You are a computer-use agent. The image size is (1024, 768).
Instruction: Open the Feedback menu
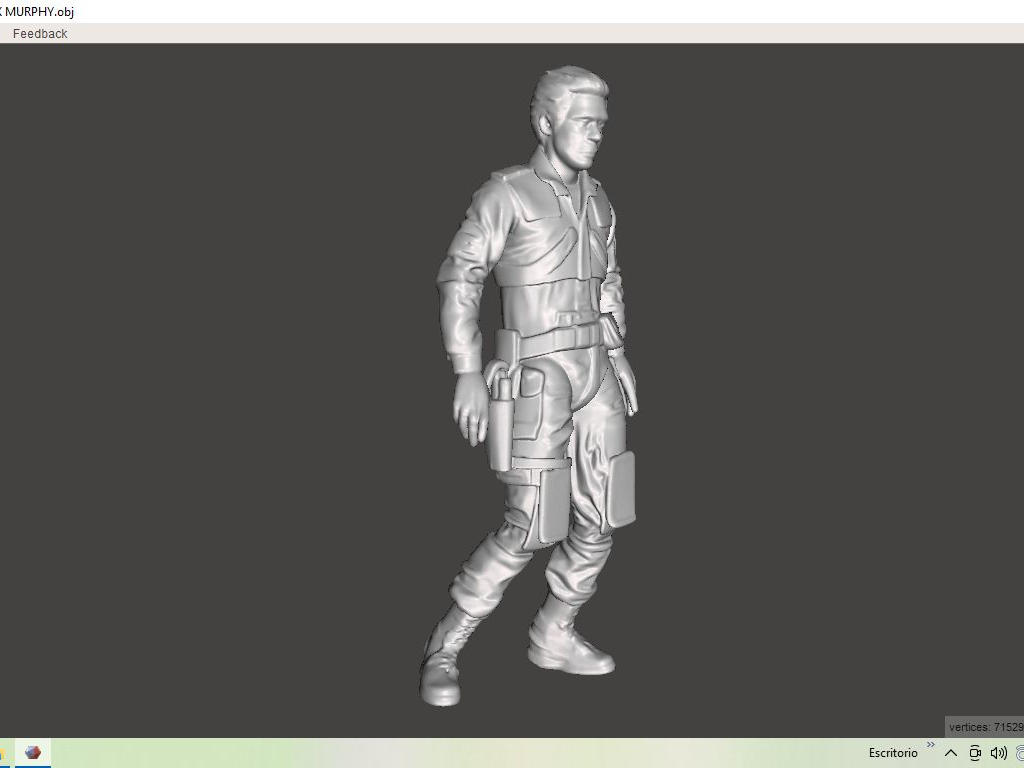tap(40, 33)
